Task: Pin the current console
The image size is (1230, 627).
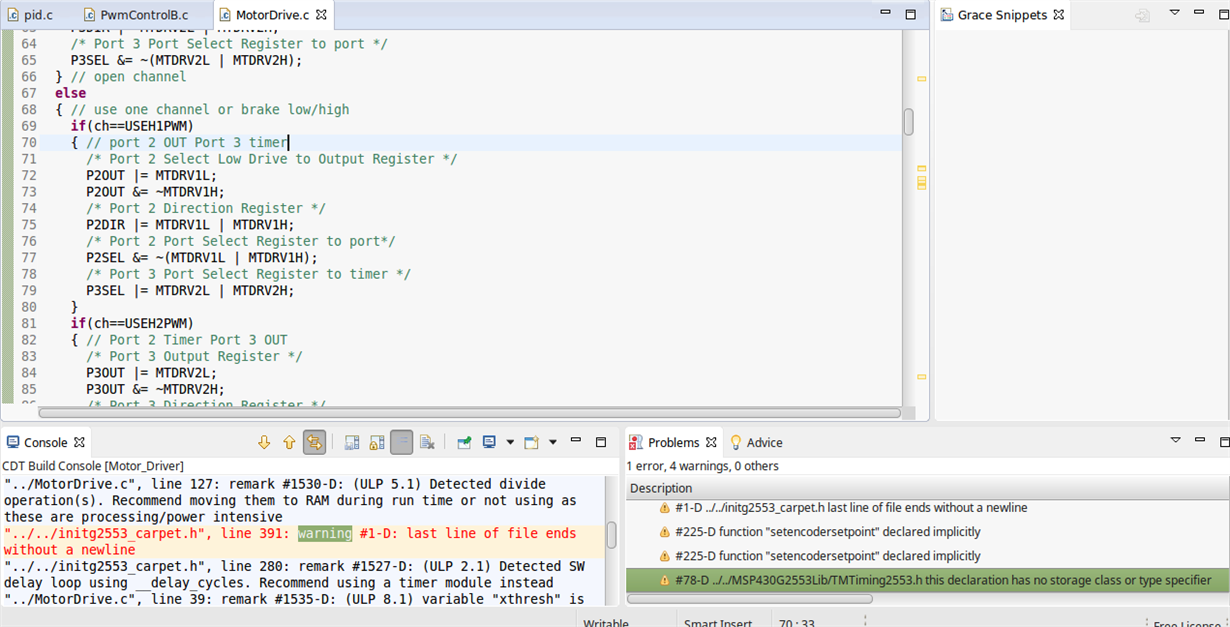Action: click(464, 442)
